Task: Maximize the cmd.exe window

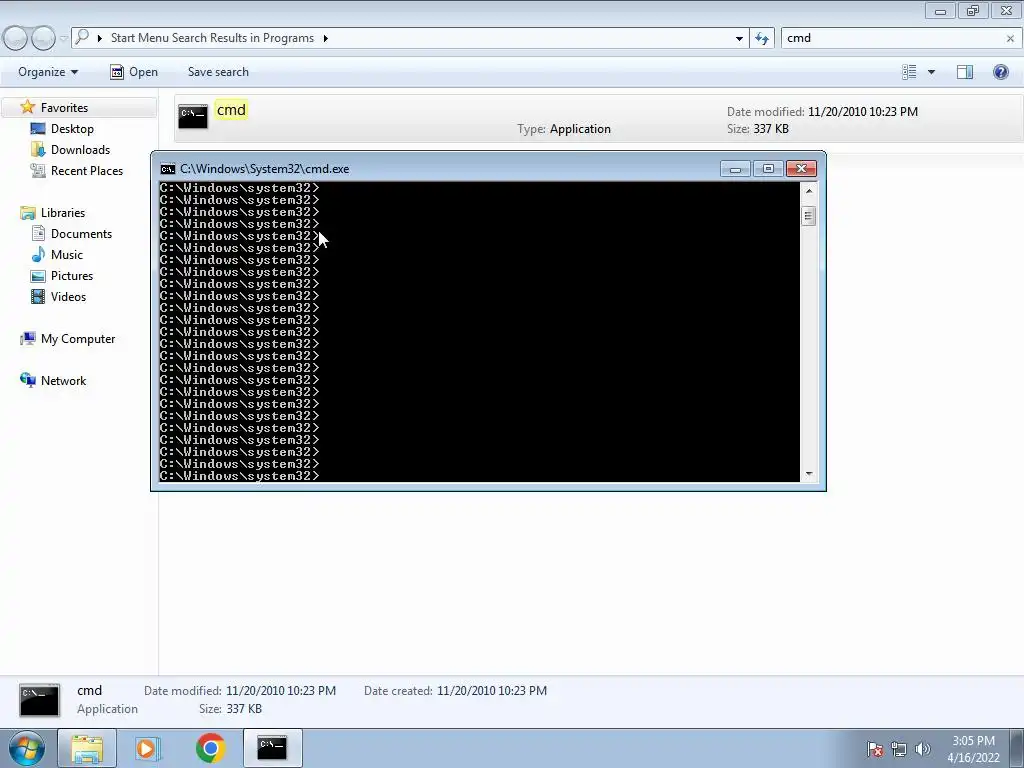Action: coord(768,169)
